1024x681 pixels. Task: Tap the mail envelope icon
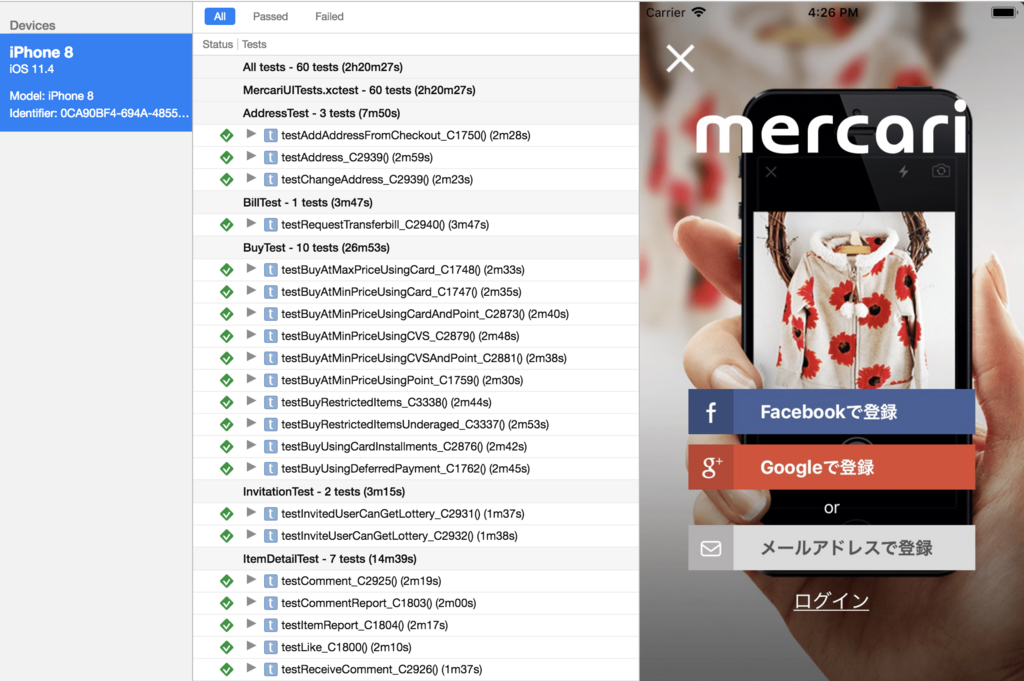tap(711, 548)
